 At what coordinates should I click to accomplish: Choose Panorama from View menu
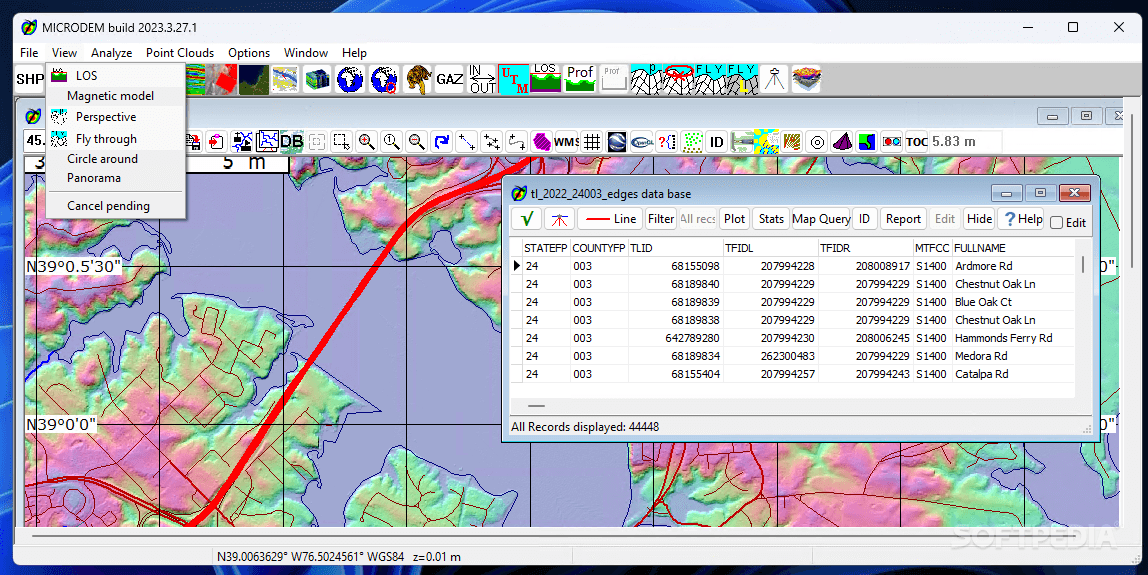pyautogui.click(x=116, y=178)
